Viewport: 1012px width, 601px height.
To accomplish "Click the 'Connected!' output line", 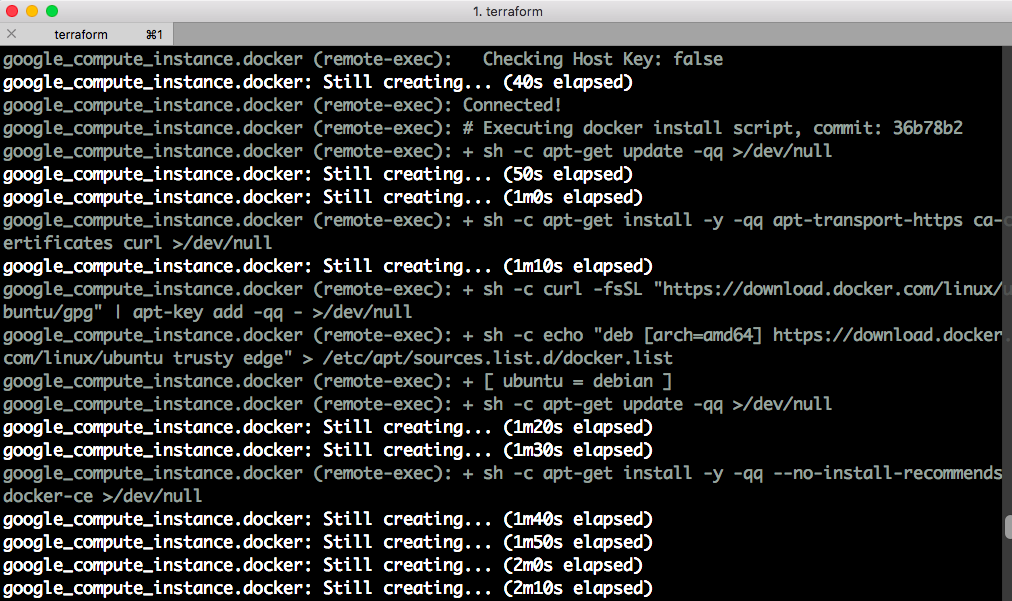I will pyautogui.click(x=282, y=105).
